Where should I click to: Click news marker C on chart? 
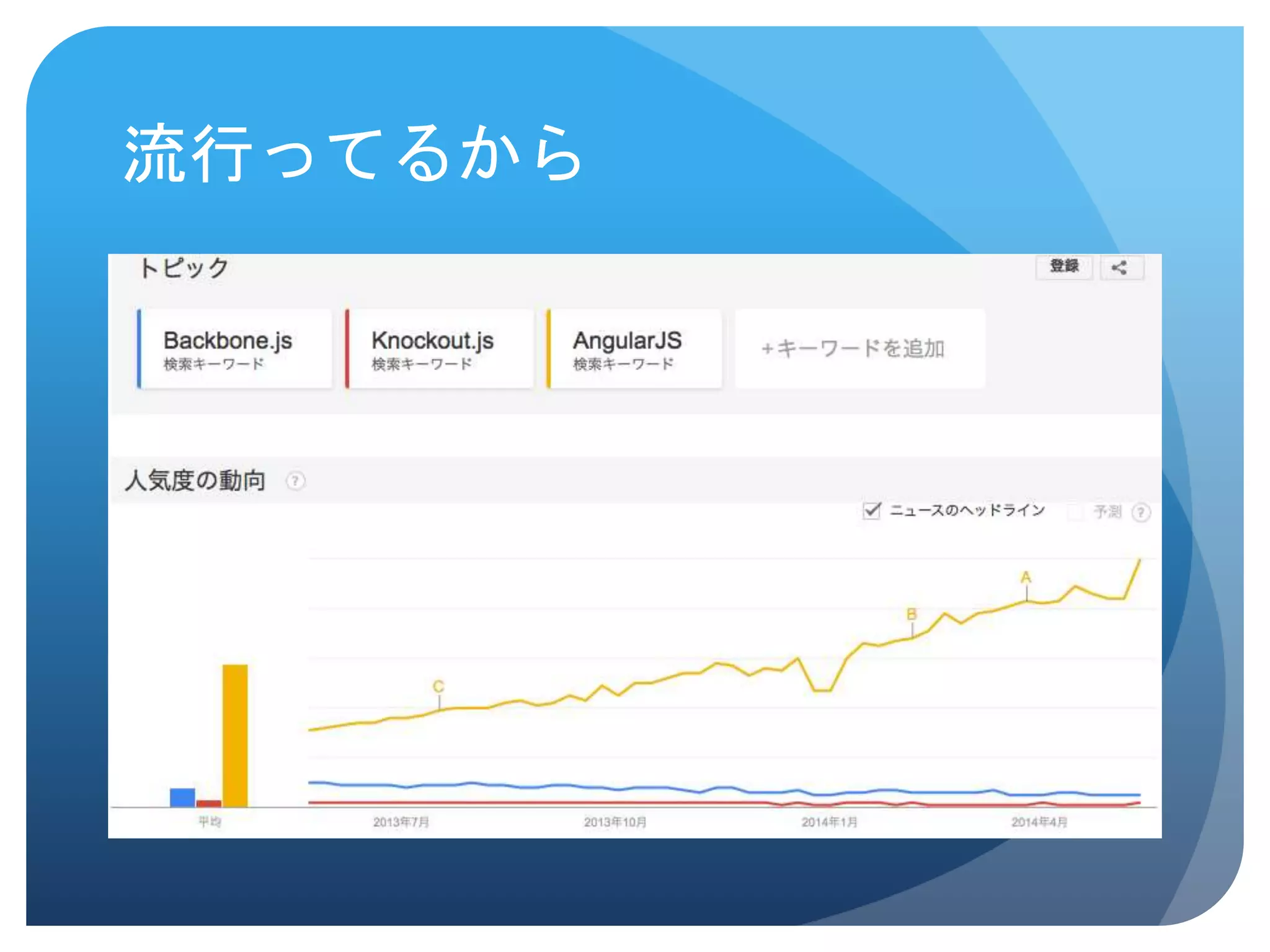pyautogui.click(x=438, y=687)
